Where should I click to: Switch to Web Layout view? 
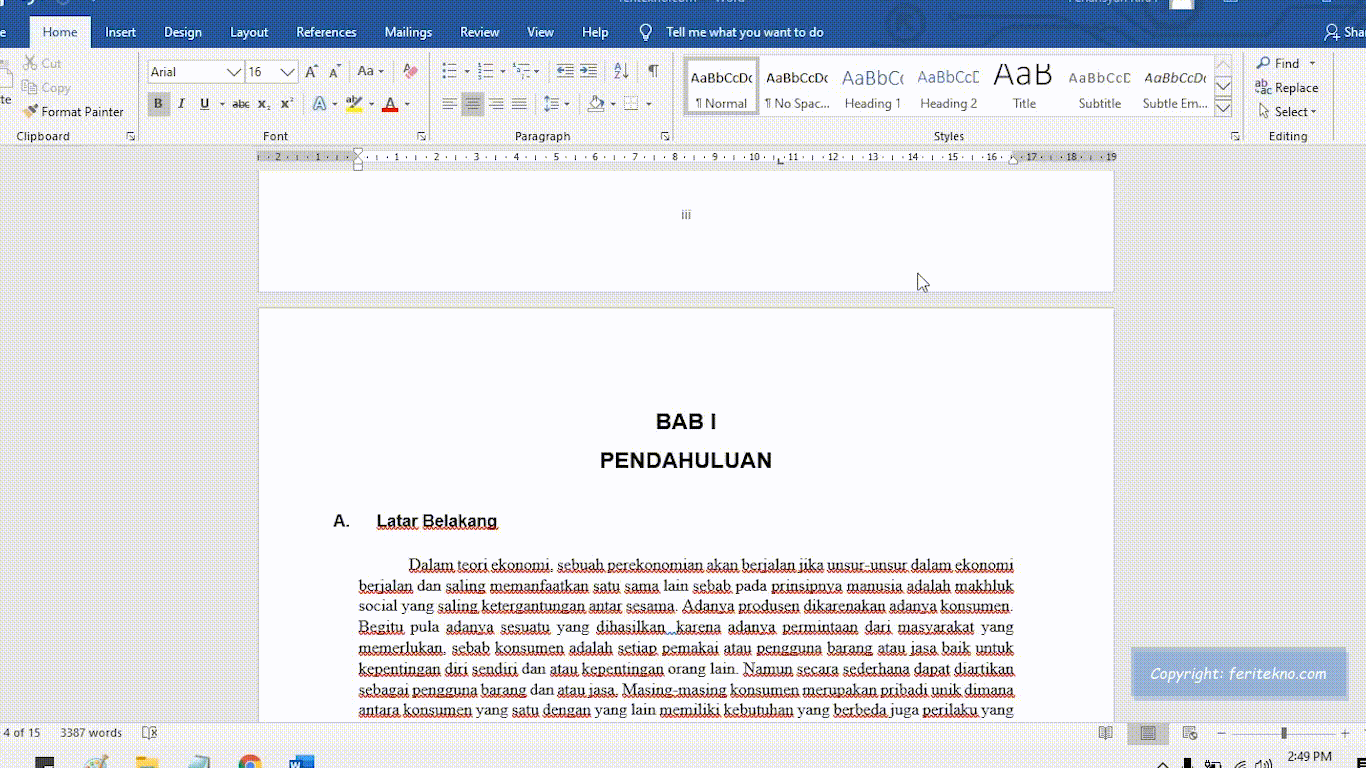pyautogui.click(x=1190, y=733)
